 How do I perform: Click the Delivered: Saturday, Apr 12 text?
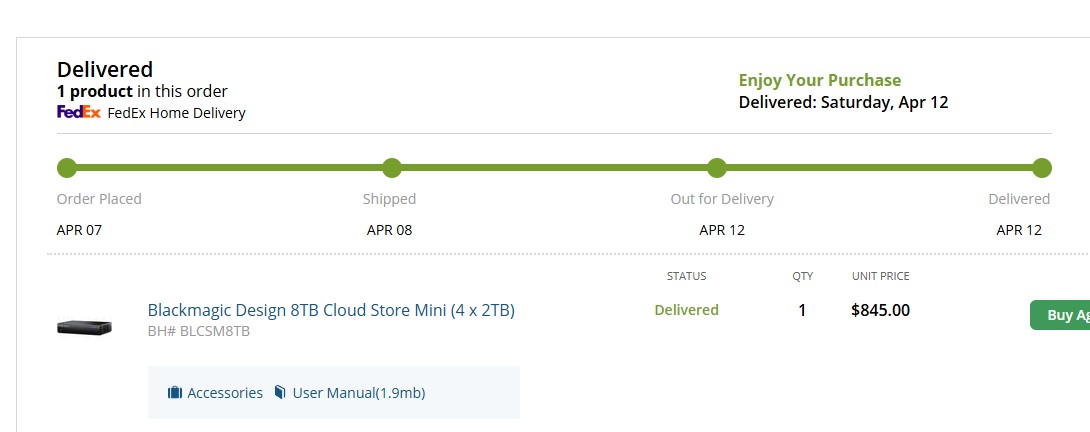click(843, 102)
